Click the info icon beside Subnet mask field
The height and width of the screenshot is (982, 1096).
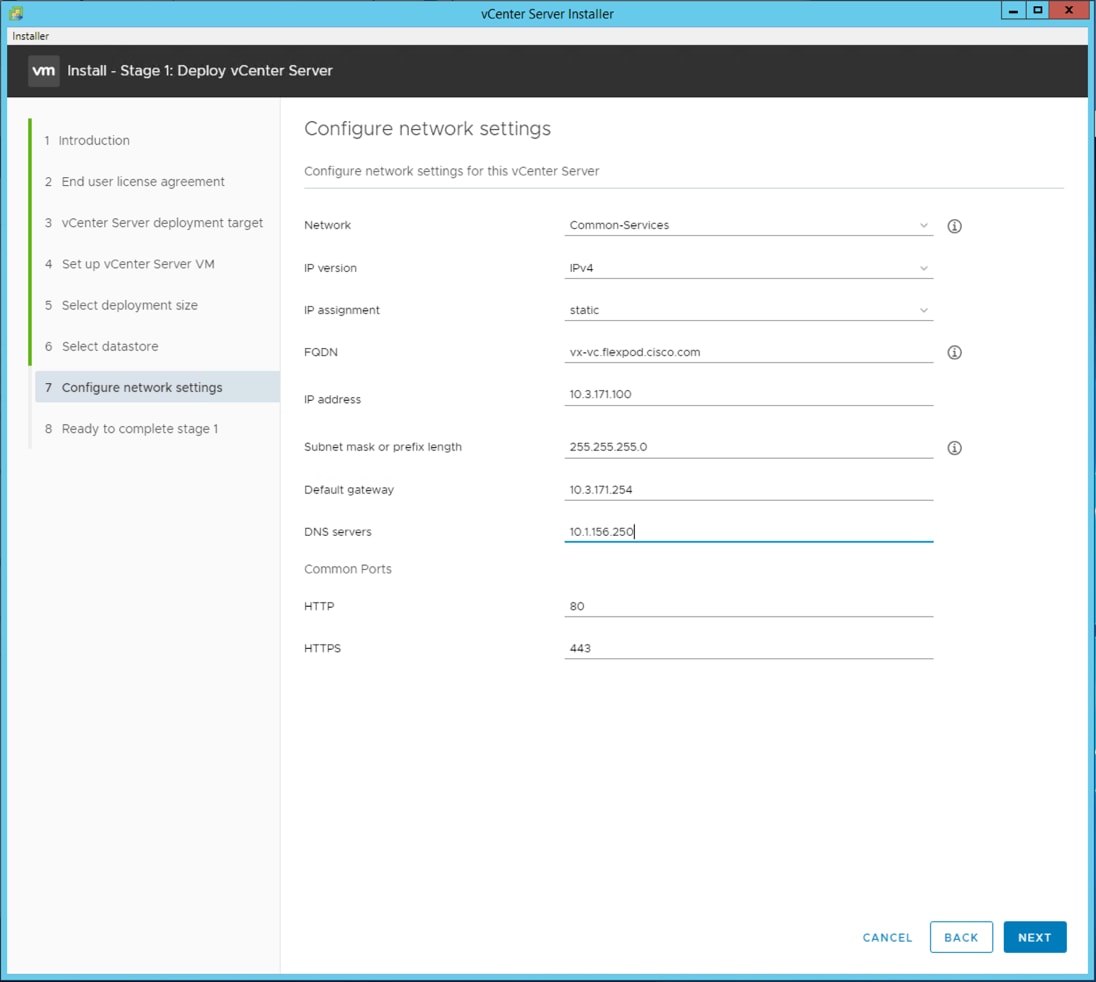click(954, 448)
